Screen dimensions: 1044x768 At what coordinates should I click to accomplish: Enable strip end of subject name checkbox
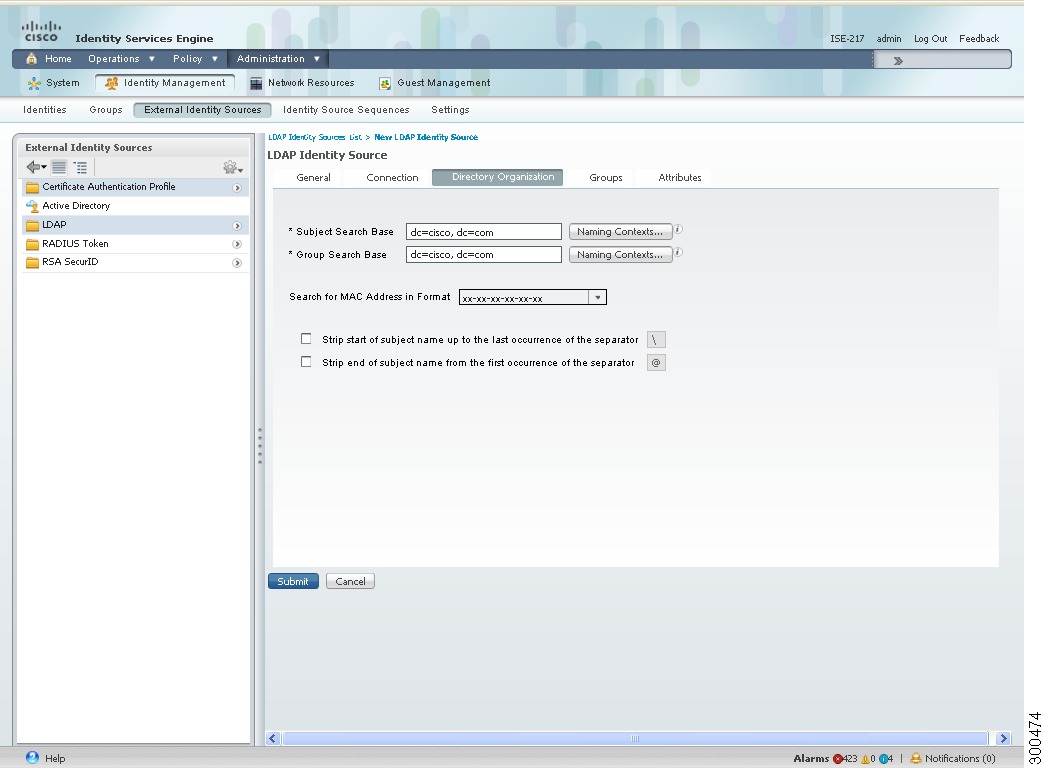[x=306, y=362]
